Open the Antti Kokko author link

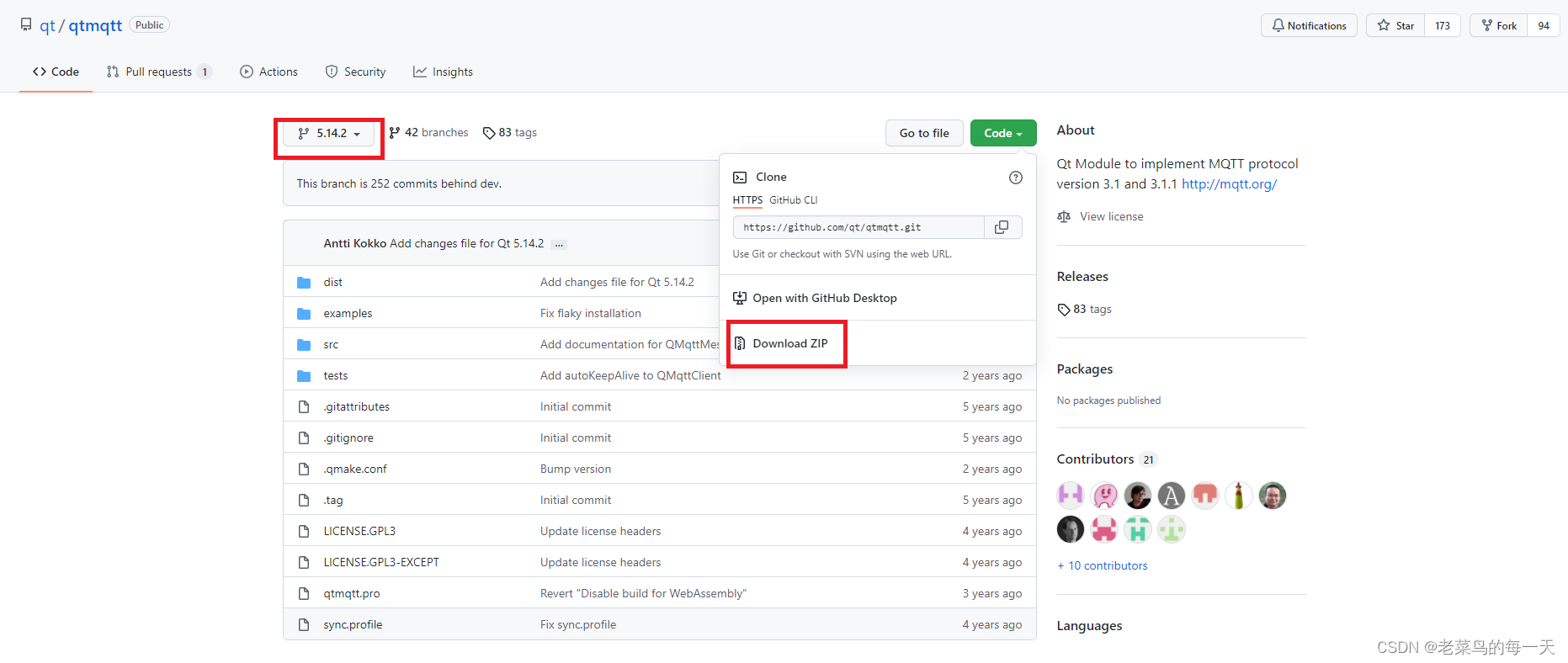354,244
